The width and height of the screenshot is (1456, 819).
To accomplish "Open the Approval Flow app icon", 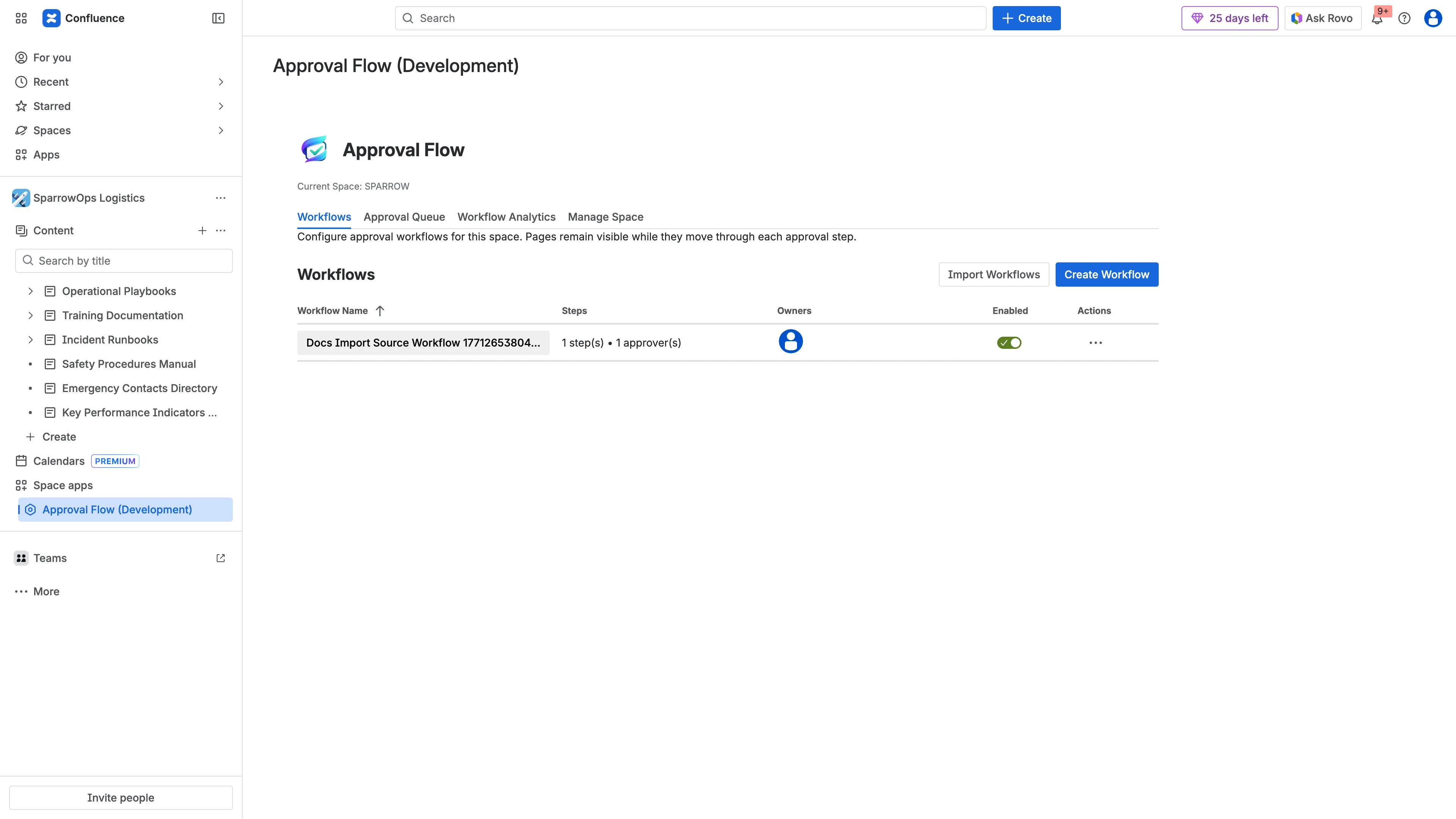I will click(x=315, y=149).
